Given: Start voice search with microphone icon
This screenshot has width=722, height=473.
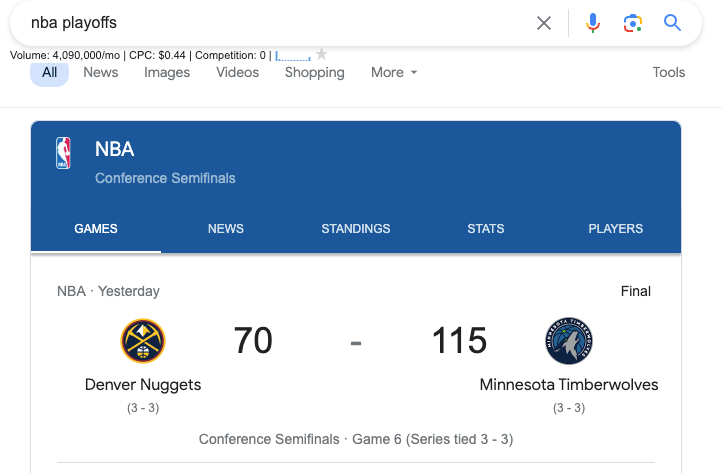Looking at the screenshot, I should (593, 23).
